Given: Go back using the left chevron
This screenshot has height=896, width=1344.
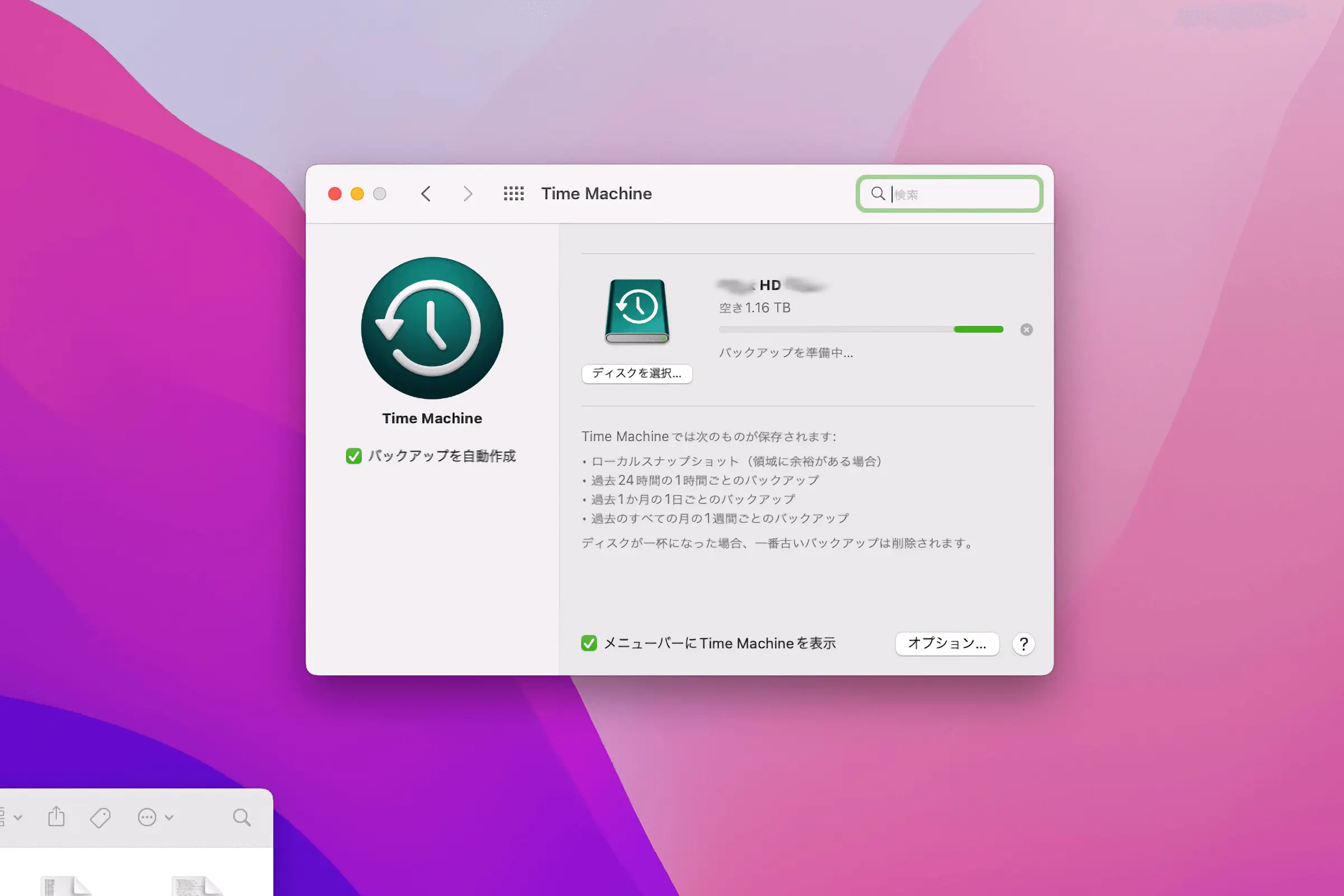Looking at the screenshot, I should pyautogui.click(x=426, y=194).
